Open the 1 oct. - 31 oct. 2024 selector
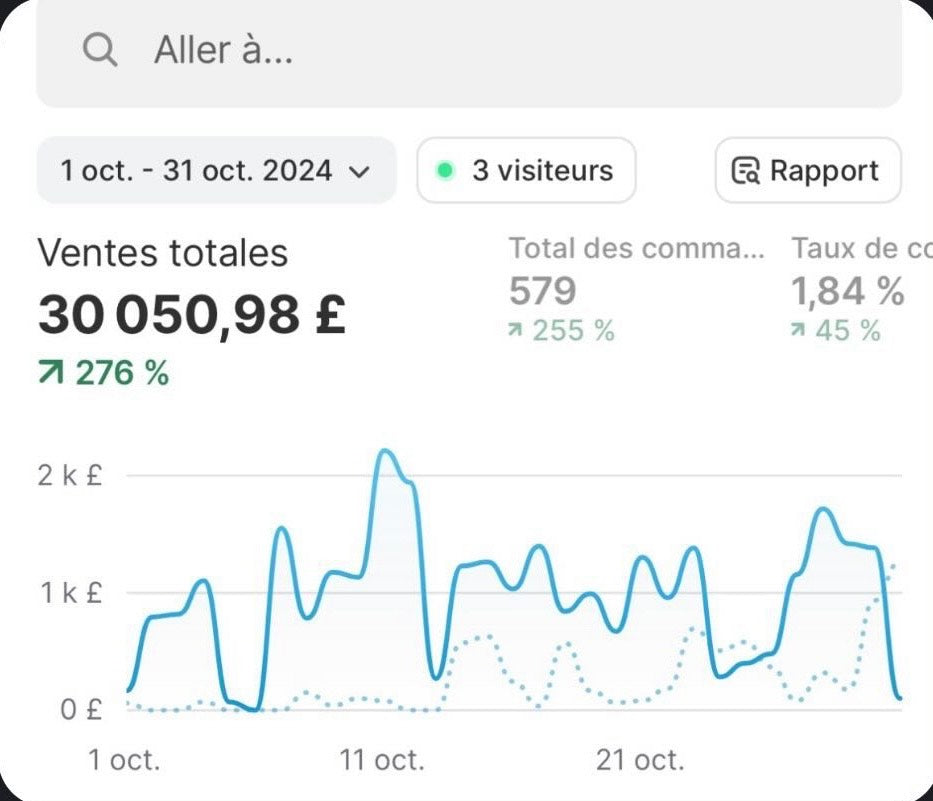This screenshot has width=933, height=801. tap(217, 170)
